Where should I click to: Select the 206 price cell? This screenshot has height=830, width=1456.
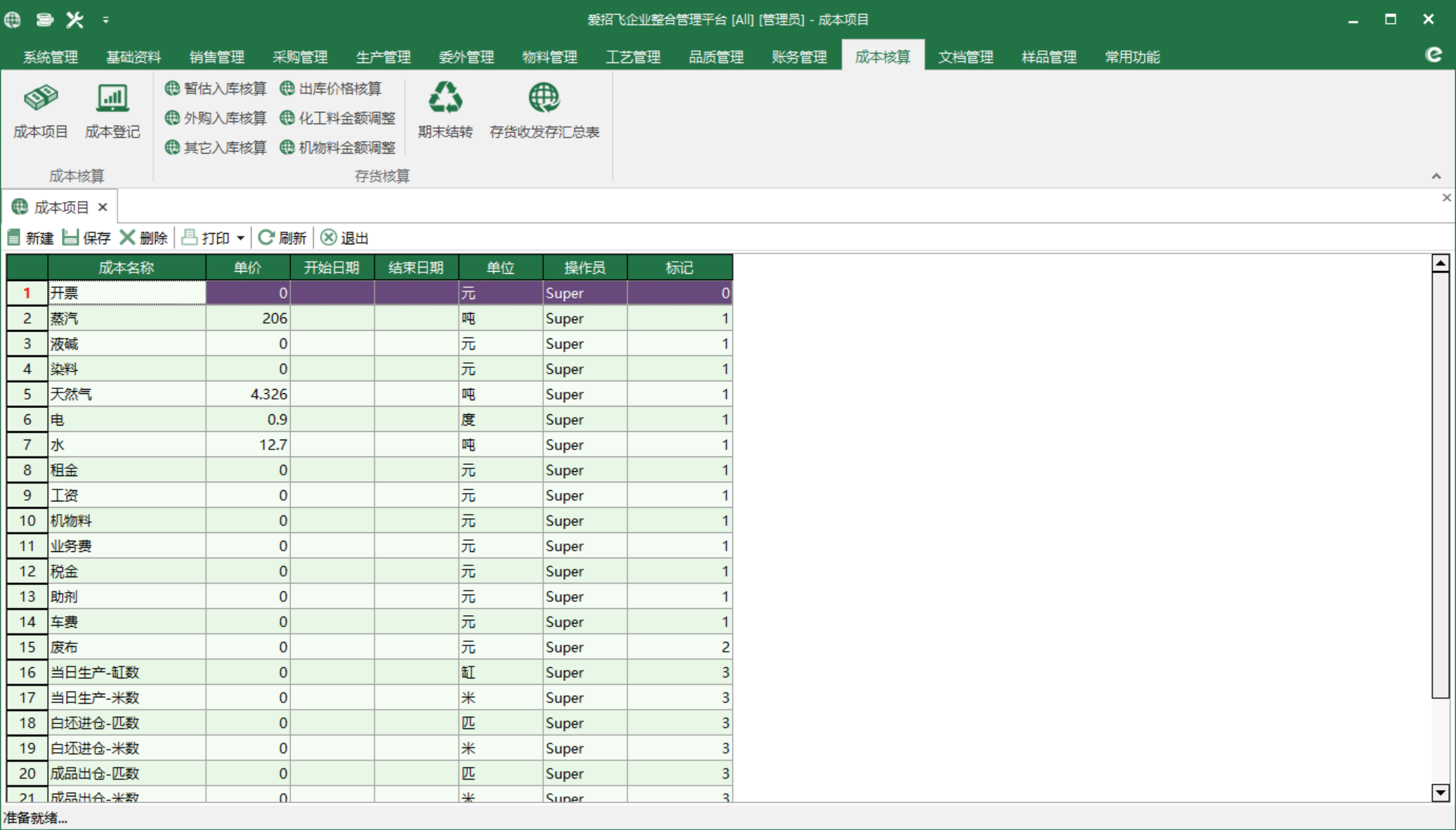pos(248,318)
